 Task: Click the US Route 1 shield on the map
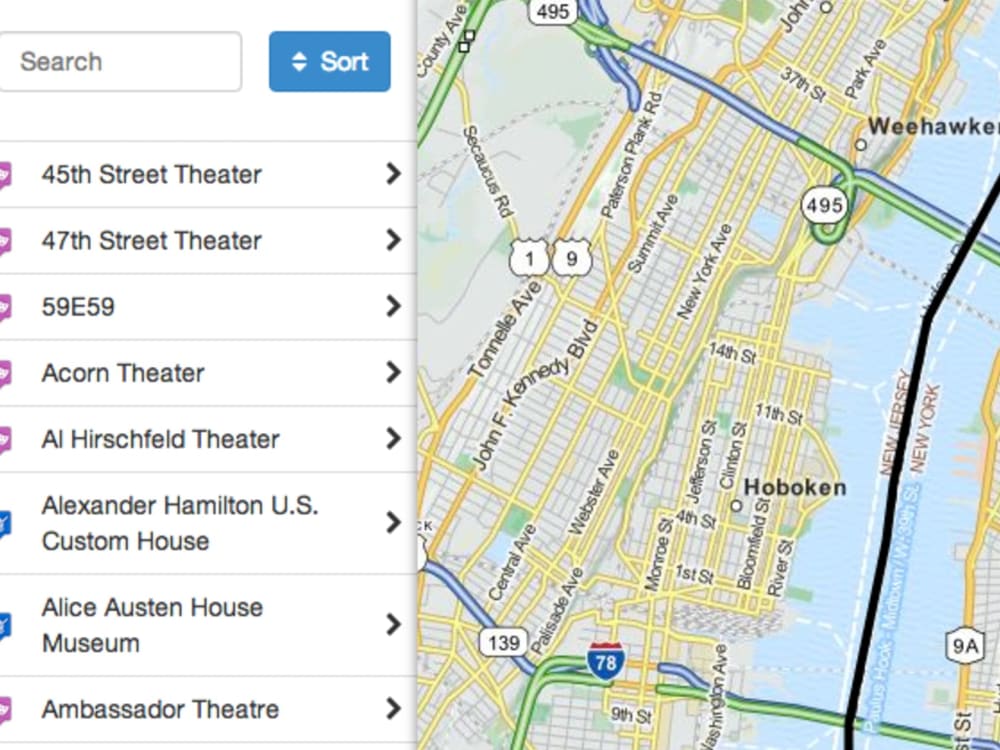[x=529, y=258]
